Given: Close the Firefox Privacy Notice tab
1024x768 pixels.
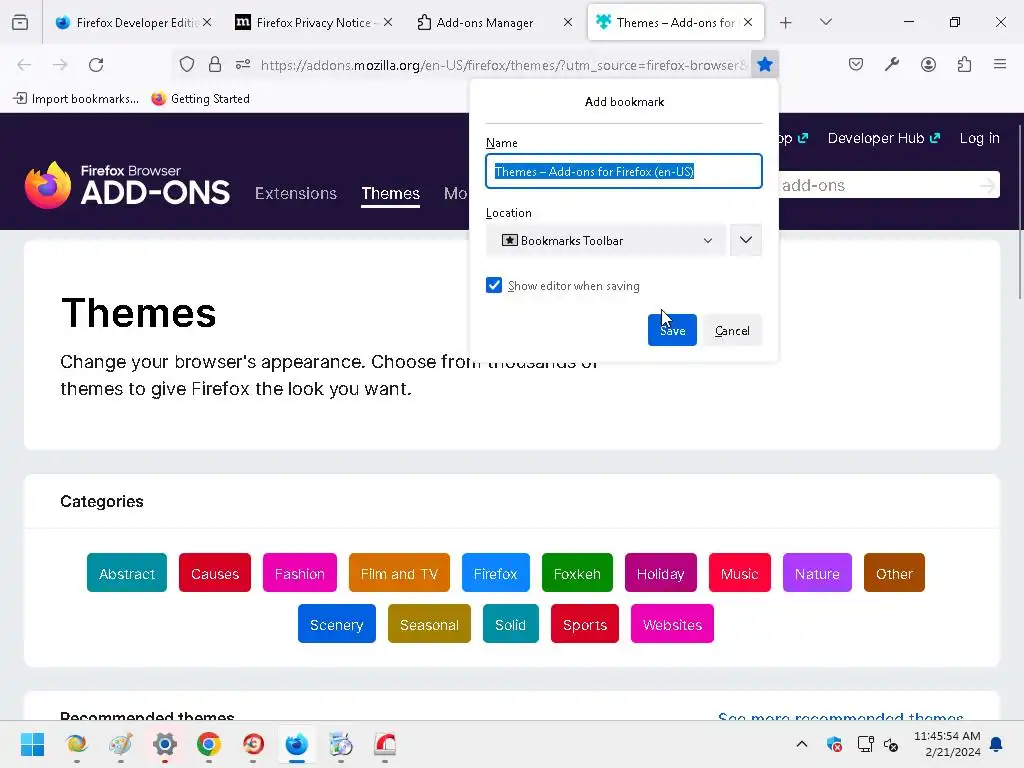Looking at the screenshot, I should [x=388, y=22].
